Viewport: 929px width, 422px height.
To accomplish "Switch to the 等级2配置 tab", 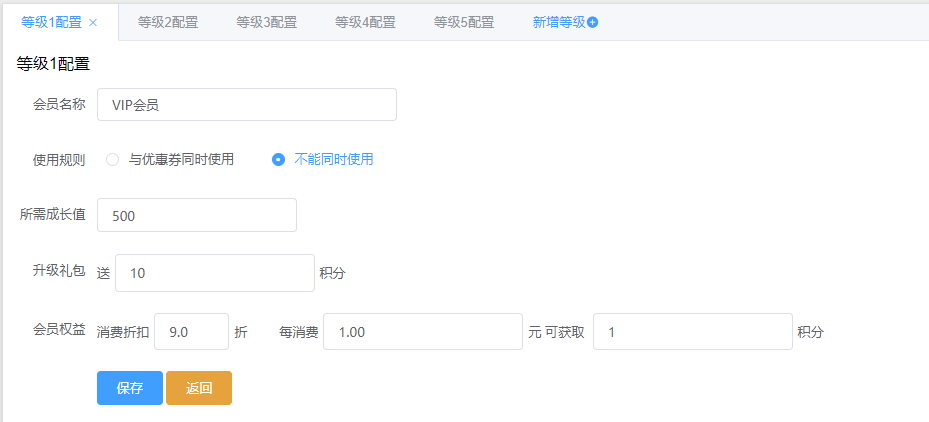I will click(168, 22).
